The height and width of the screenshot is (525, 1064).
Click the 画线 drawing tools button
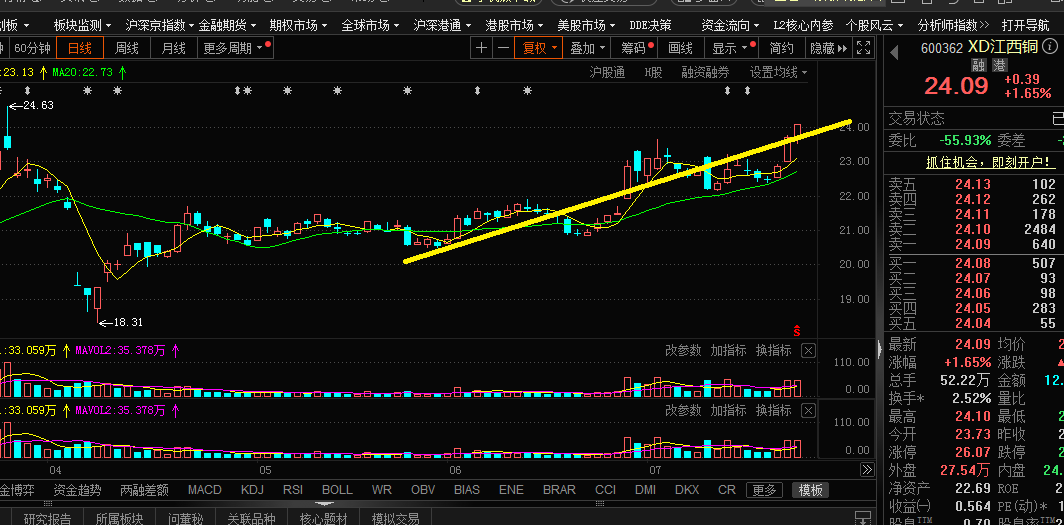680,48
